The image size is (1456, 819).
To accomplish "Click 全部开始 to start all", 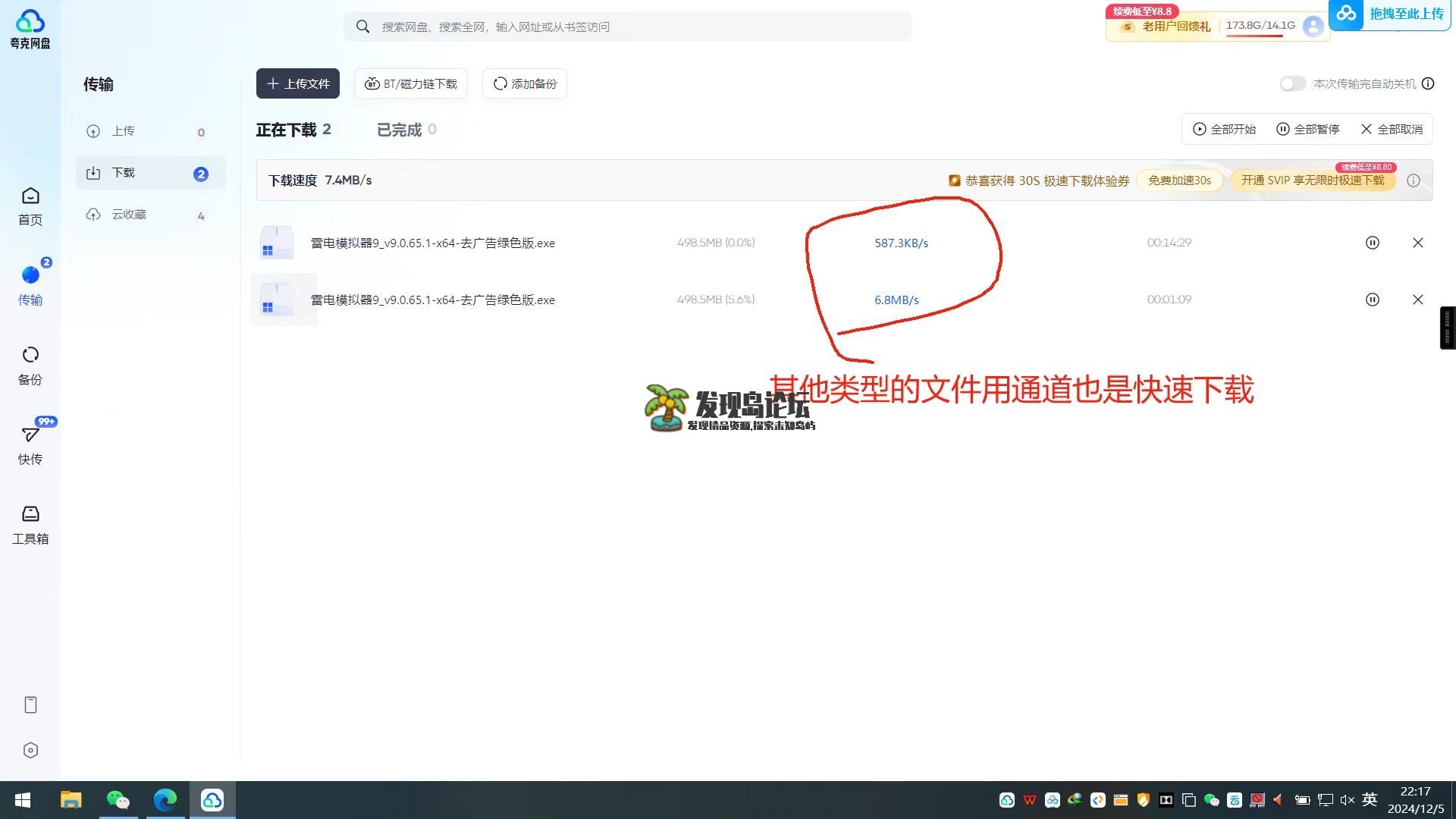I will [1224, 129].
